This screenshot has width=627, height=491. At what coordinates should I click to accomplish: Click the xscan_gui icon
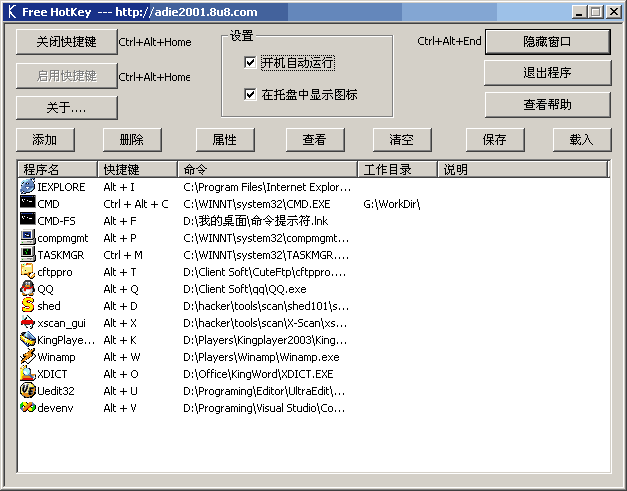pyautogui.click(x=28, y=322)
